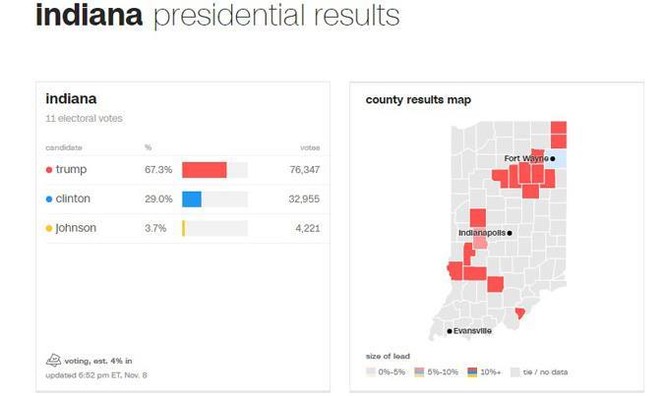Select the tie / no data swatch
Screen dimensions: 665x396
[515, 372]
